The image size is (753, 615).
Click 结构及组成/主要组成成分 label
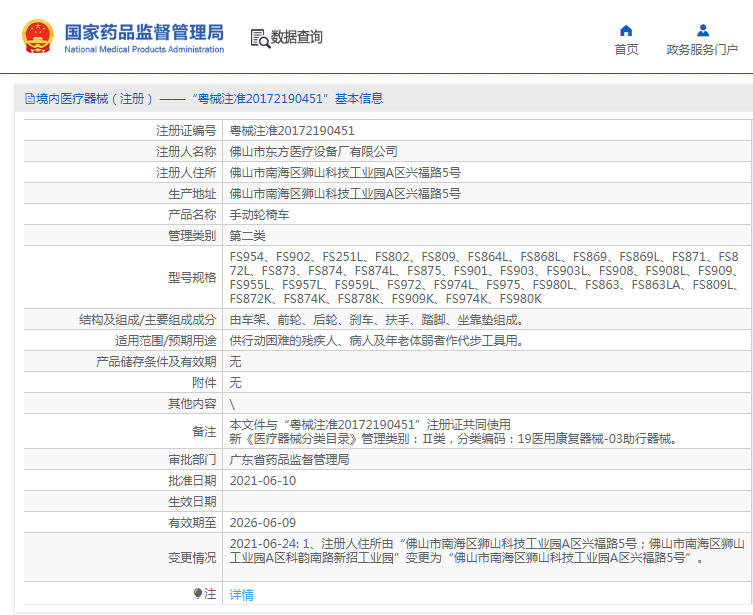click(x=147, y=320)
